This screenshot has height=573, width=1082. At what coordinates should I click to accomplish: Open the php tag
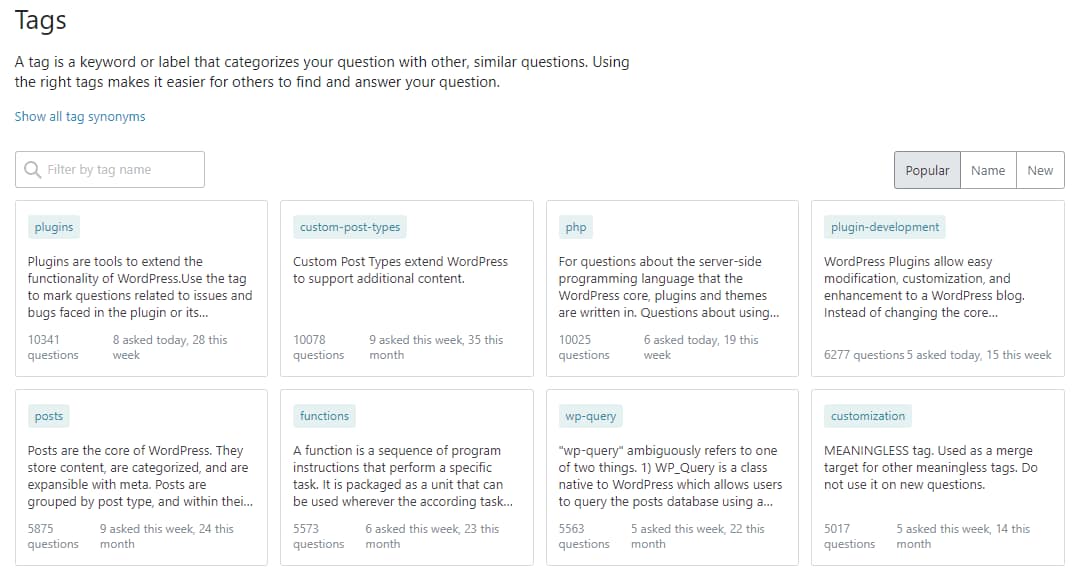(x=576, y=227)
